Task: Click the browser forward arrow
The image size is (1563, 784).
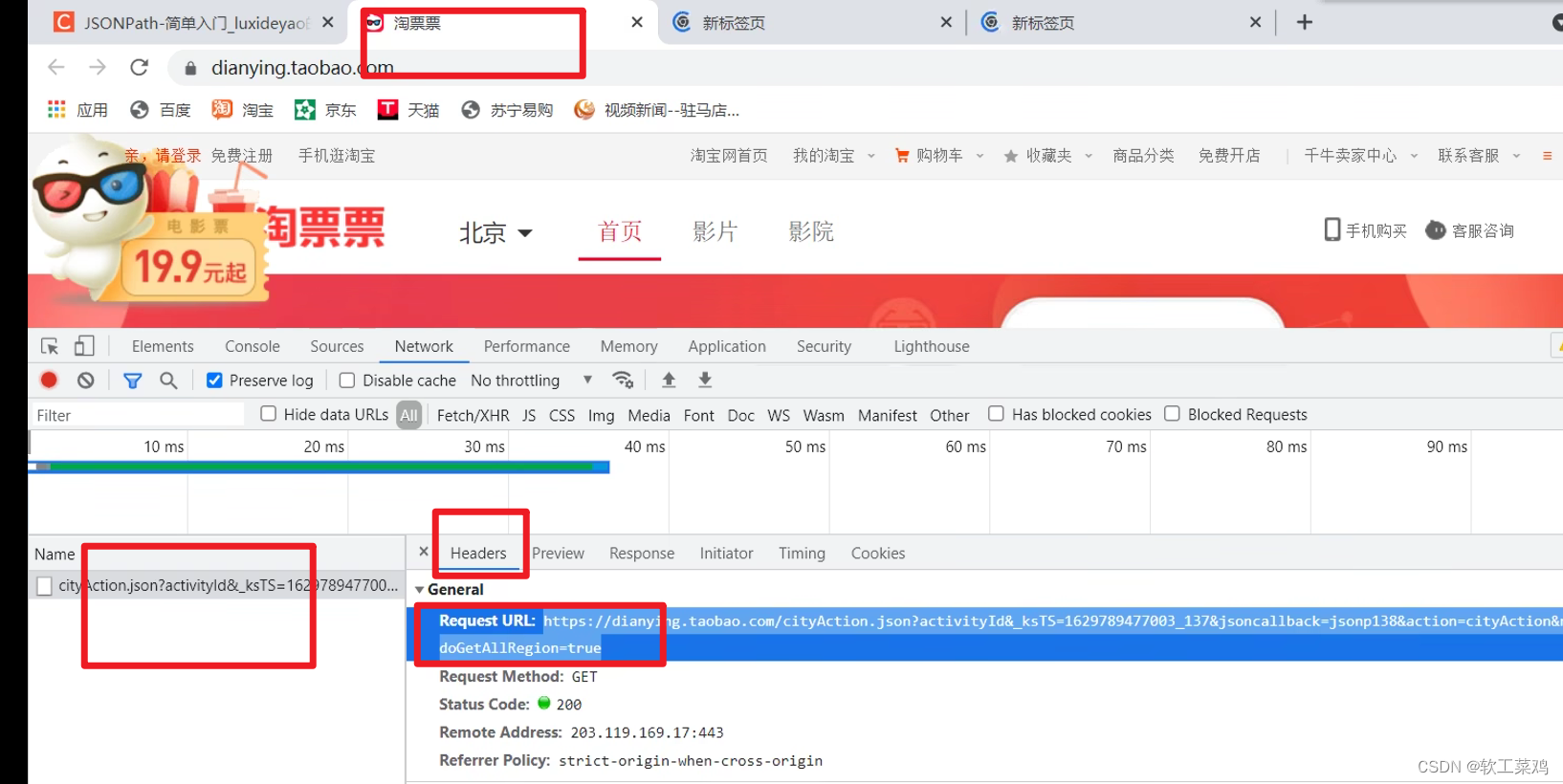Action: 98,67
